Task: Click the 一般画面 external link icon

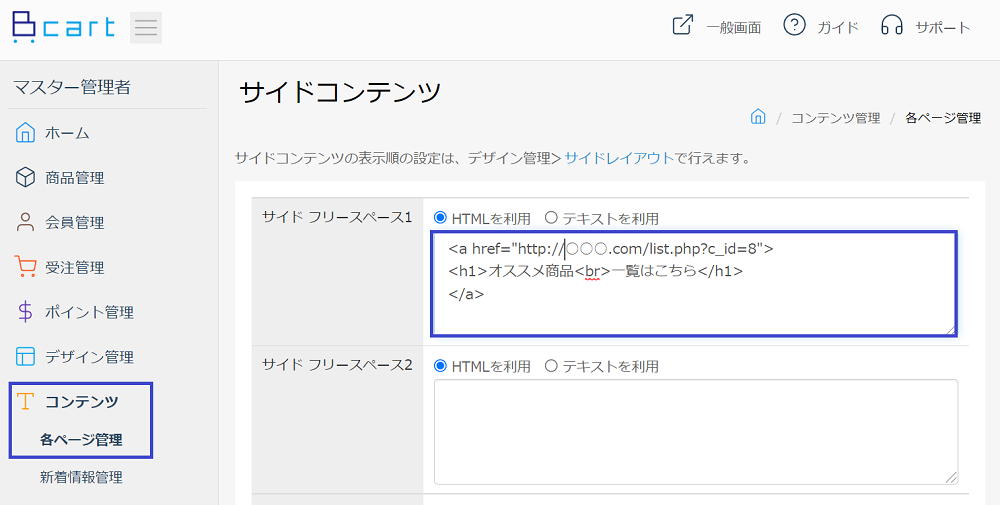Action: coord(682,26)
